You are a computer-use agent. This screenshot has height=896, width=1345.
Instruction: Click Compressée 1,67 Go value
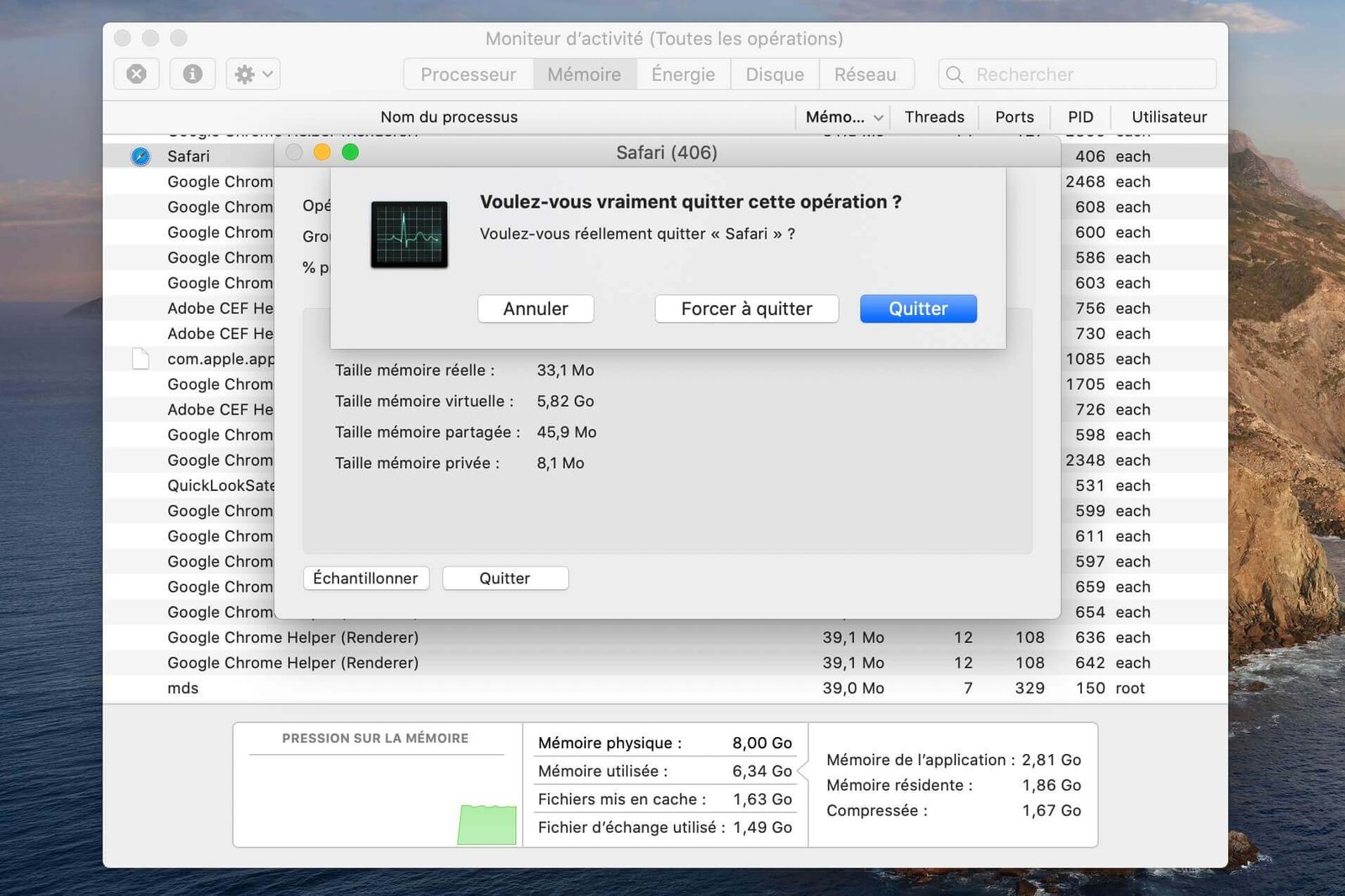click(x=1052, y=811)
